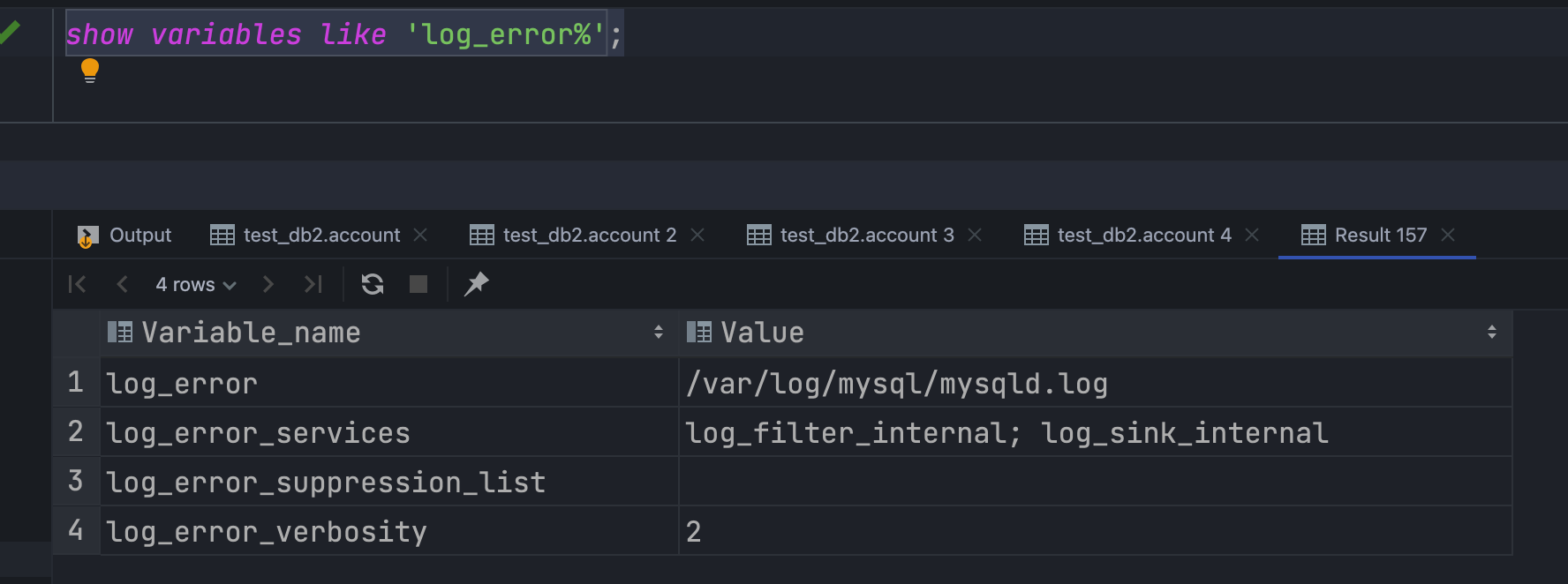Select the test_db2.account 4 tab
The width and height of the screenshot is (1568, 584).
(x=1128, y=236)
